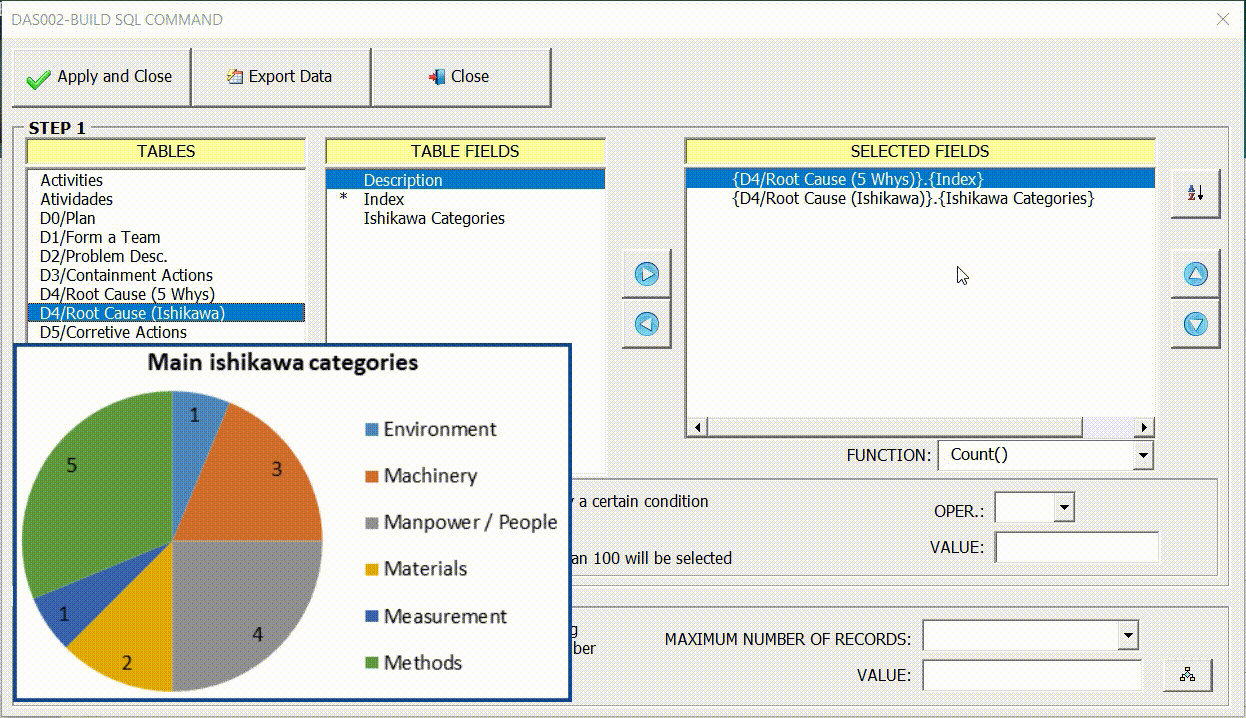This screenshot has width=1246, height=718.
Task: Select D3/Containment Actions table
Action: 126,275
